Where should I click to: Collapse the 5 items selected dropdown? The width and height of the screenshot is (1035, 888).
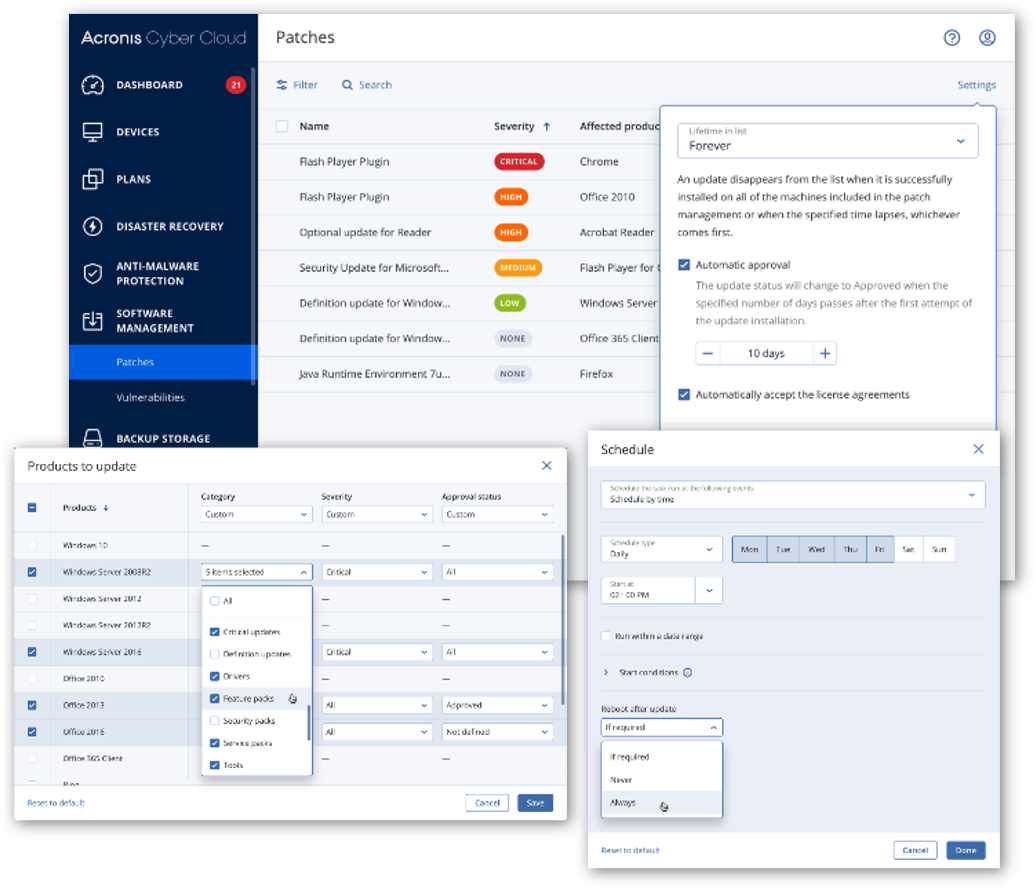tap(256, 572)
